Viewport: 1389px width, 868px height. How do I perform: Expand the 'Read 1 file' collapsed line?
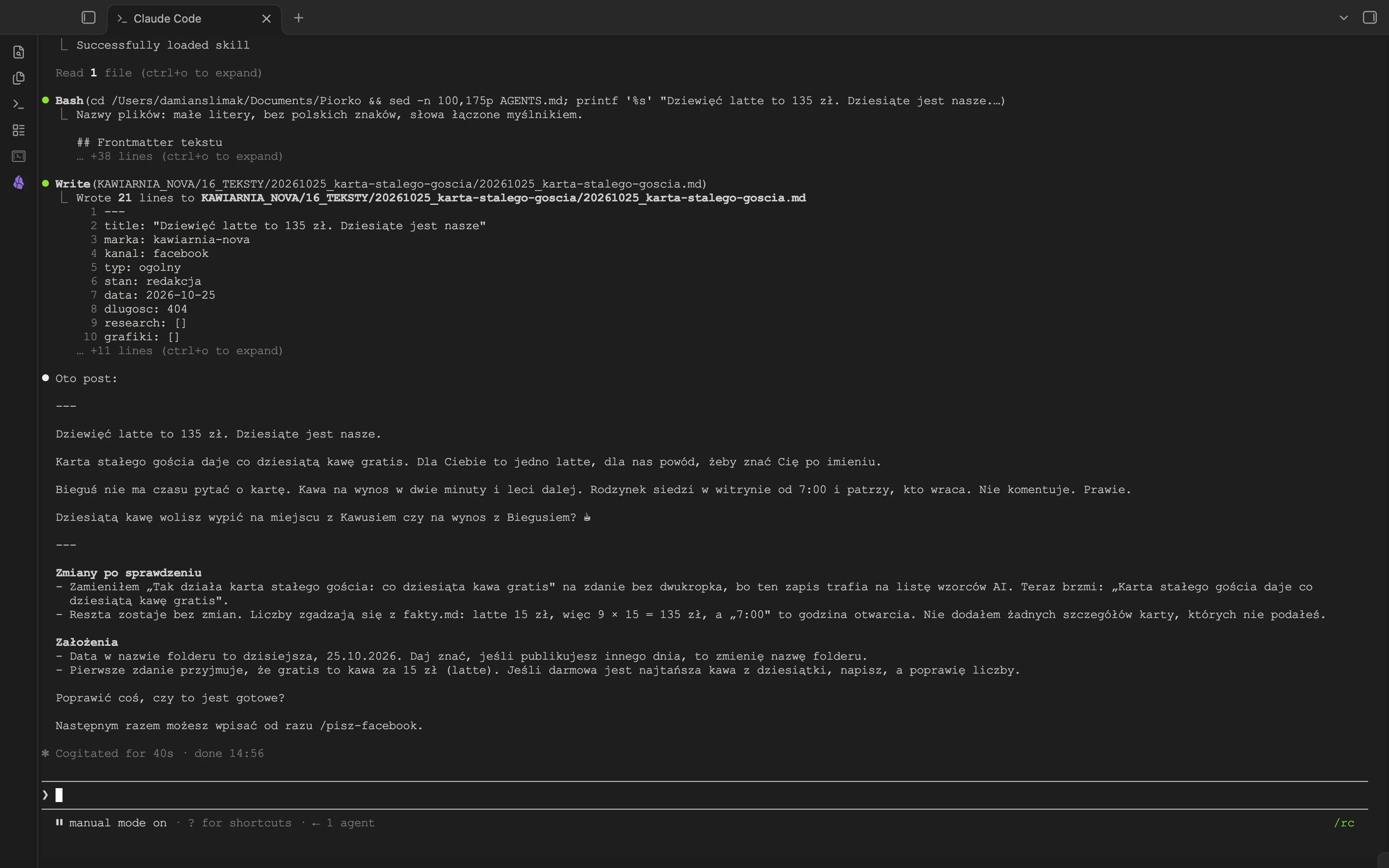click(x=159, y=73)
